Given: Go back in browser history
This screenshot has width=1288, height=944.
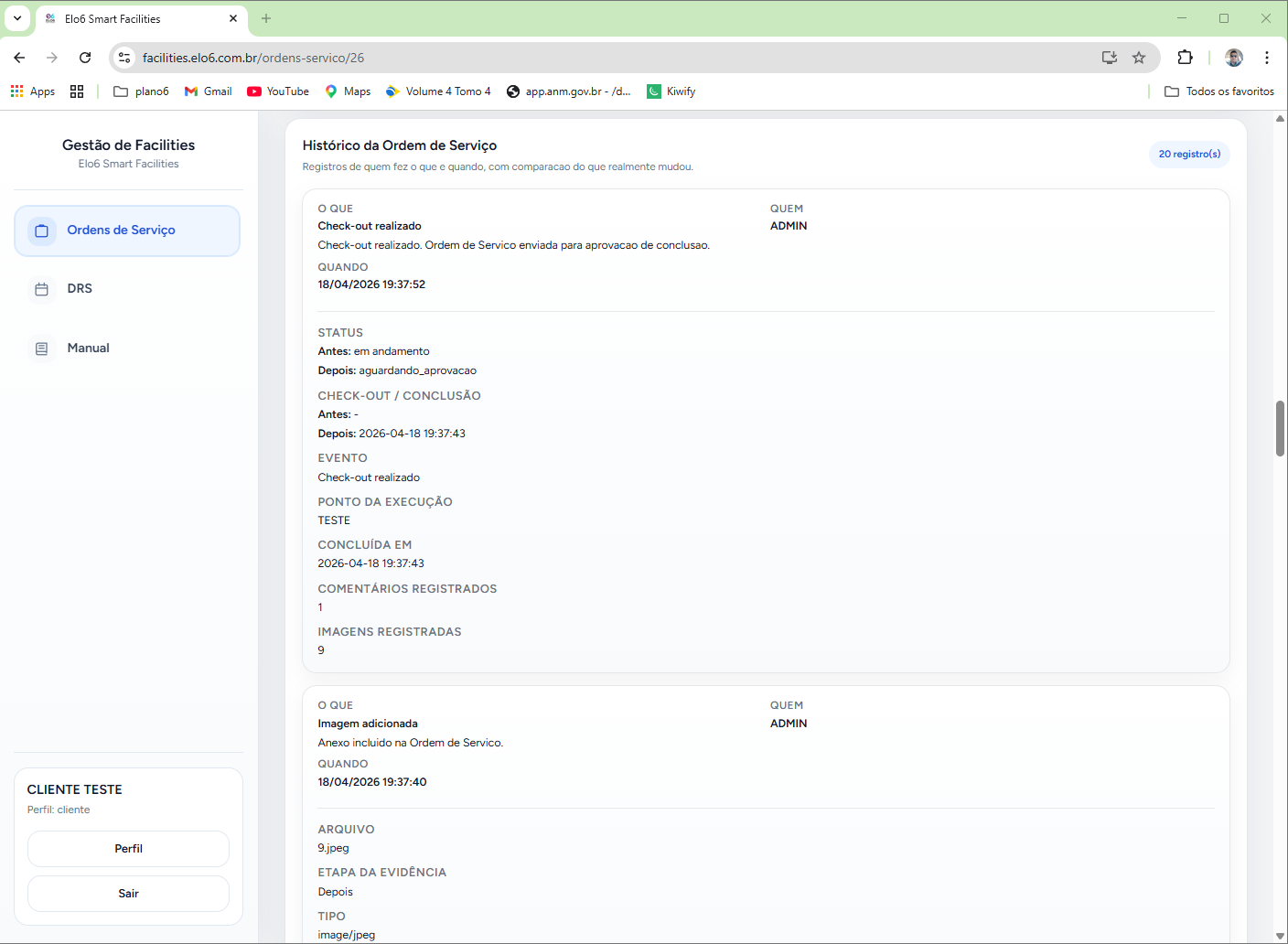Looking at the screenshot, I should 19,58.
